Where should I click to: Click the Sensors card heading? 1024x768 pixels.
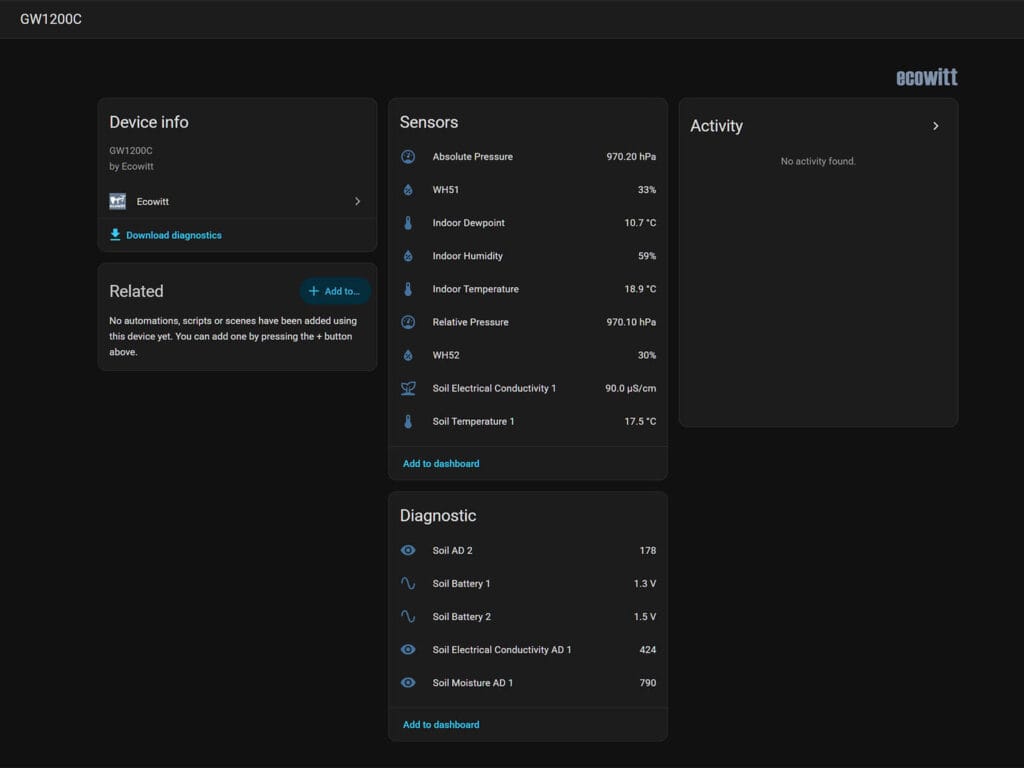[x=428, y=122]
